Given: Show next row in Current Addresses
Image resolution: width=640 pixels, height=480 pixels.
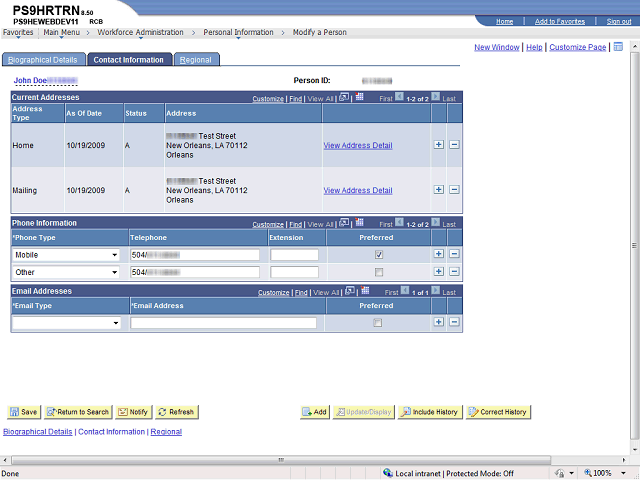Looking at the screenshot, I should click(x=435, y=98).
